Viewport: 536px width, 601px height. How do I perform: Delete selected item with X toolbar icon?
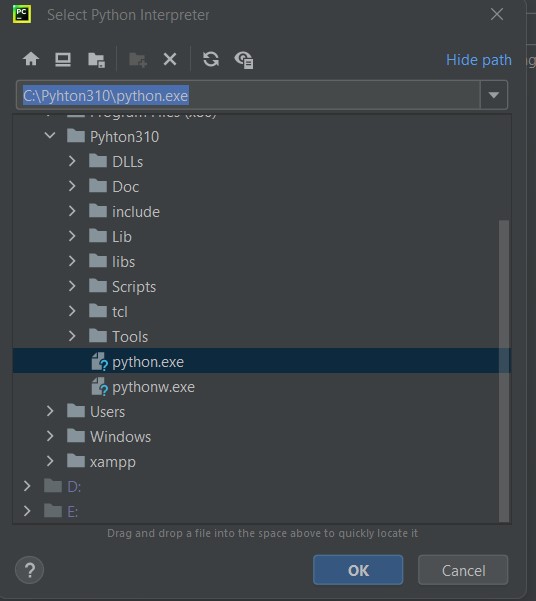pyautogui.click(x=170, y=59)
